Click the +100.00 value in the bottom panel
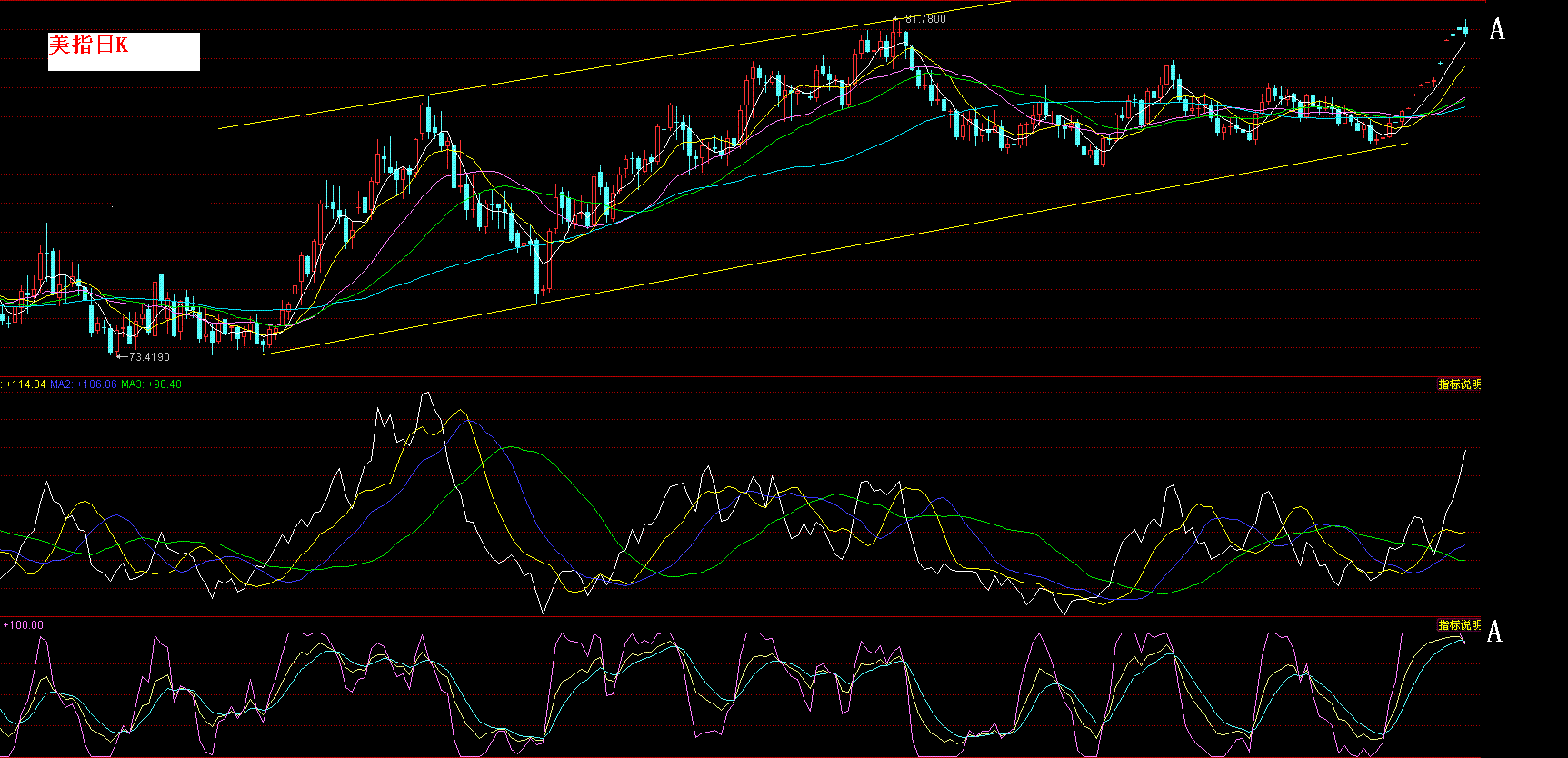This screenshot has height=758, width=1568. pos(24,625)
